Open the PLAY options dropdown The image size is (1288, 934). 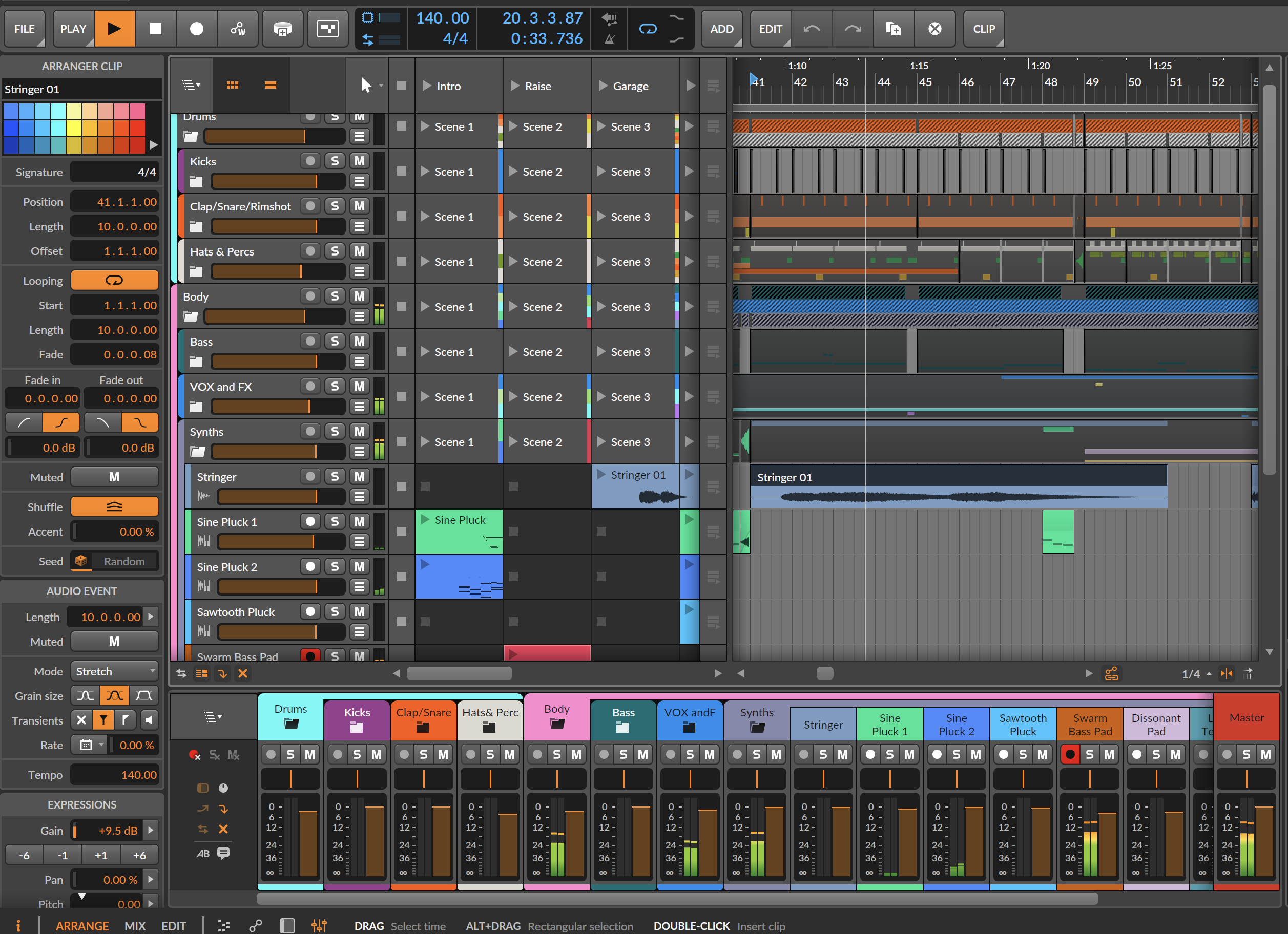(73, 28)
